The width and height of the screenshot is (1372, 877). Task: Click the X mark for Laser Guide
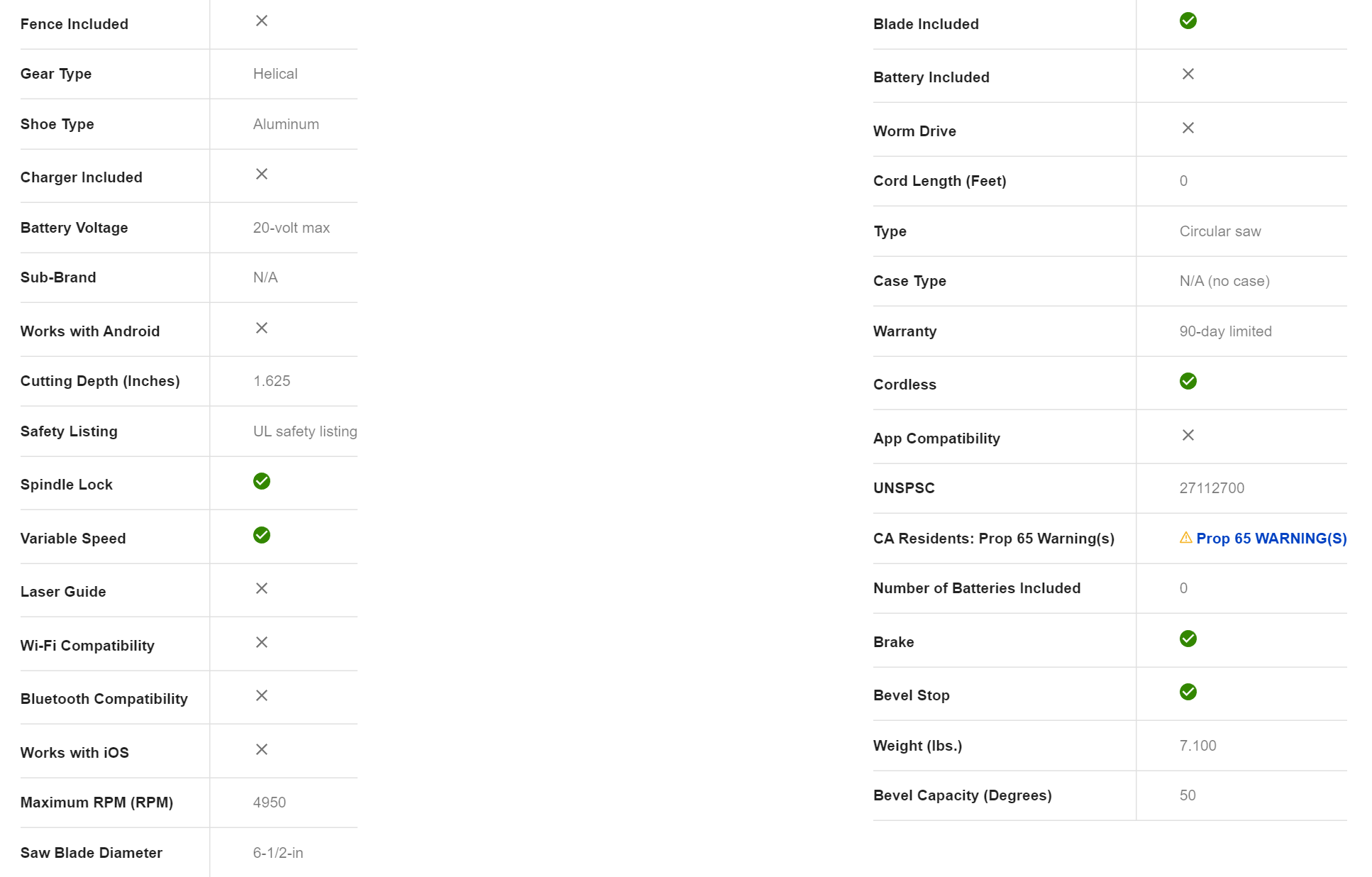[262, 589]
